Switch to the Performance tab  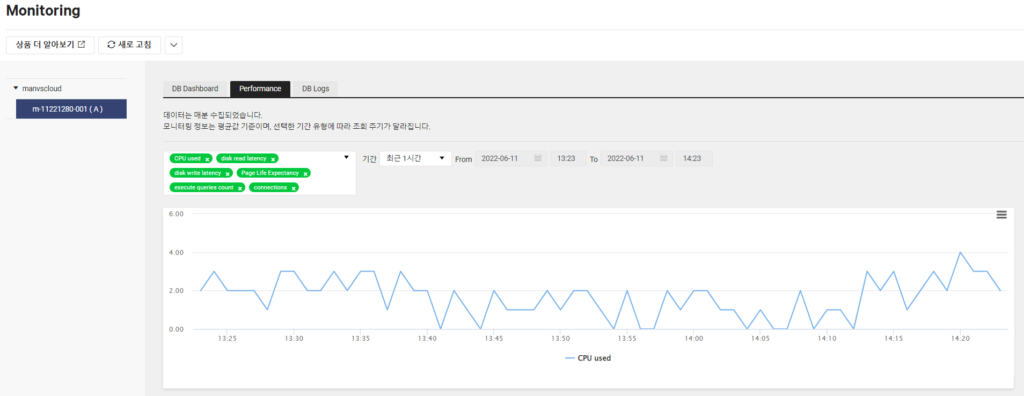point(260,89)
